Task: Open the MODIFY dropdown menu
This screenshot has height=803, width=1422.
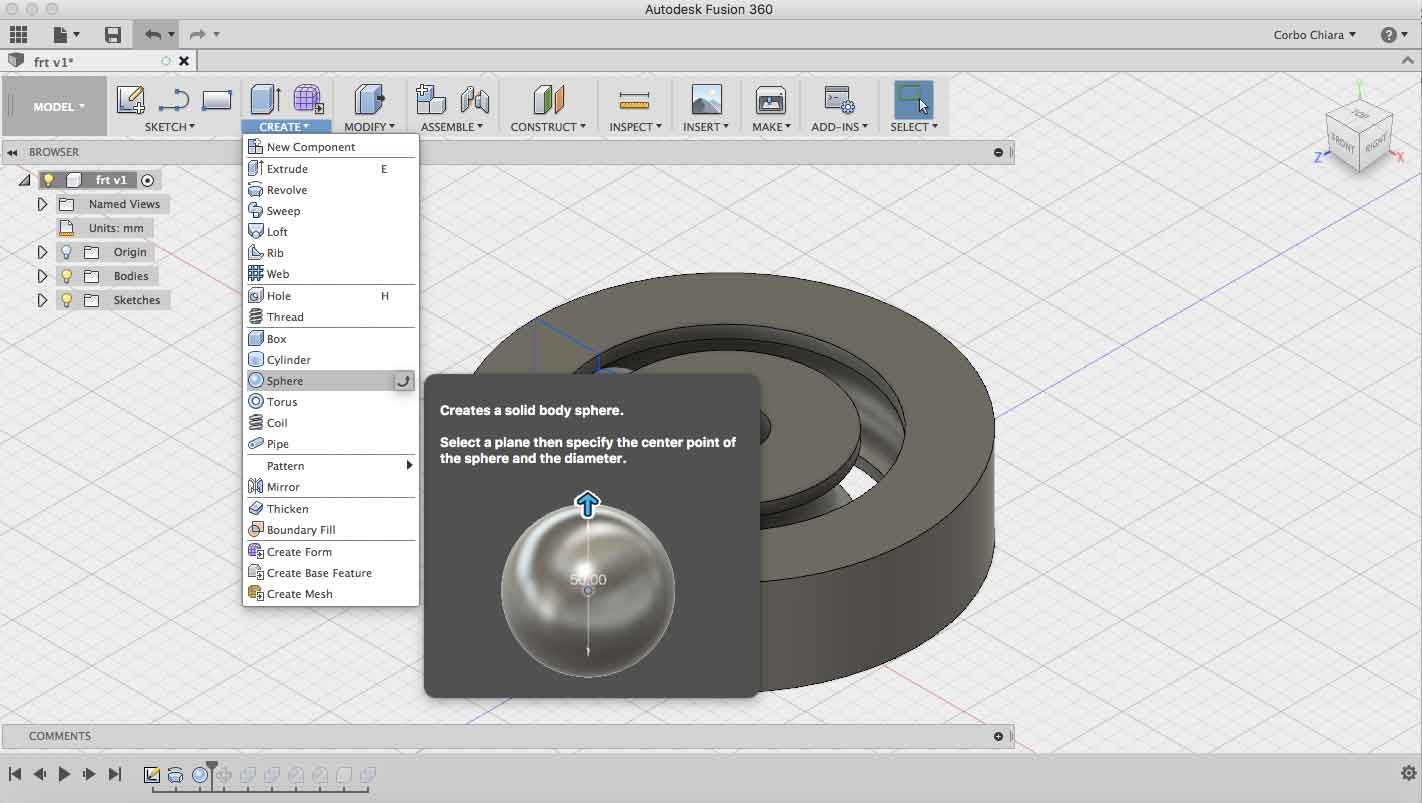Action: pos(370,127)
